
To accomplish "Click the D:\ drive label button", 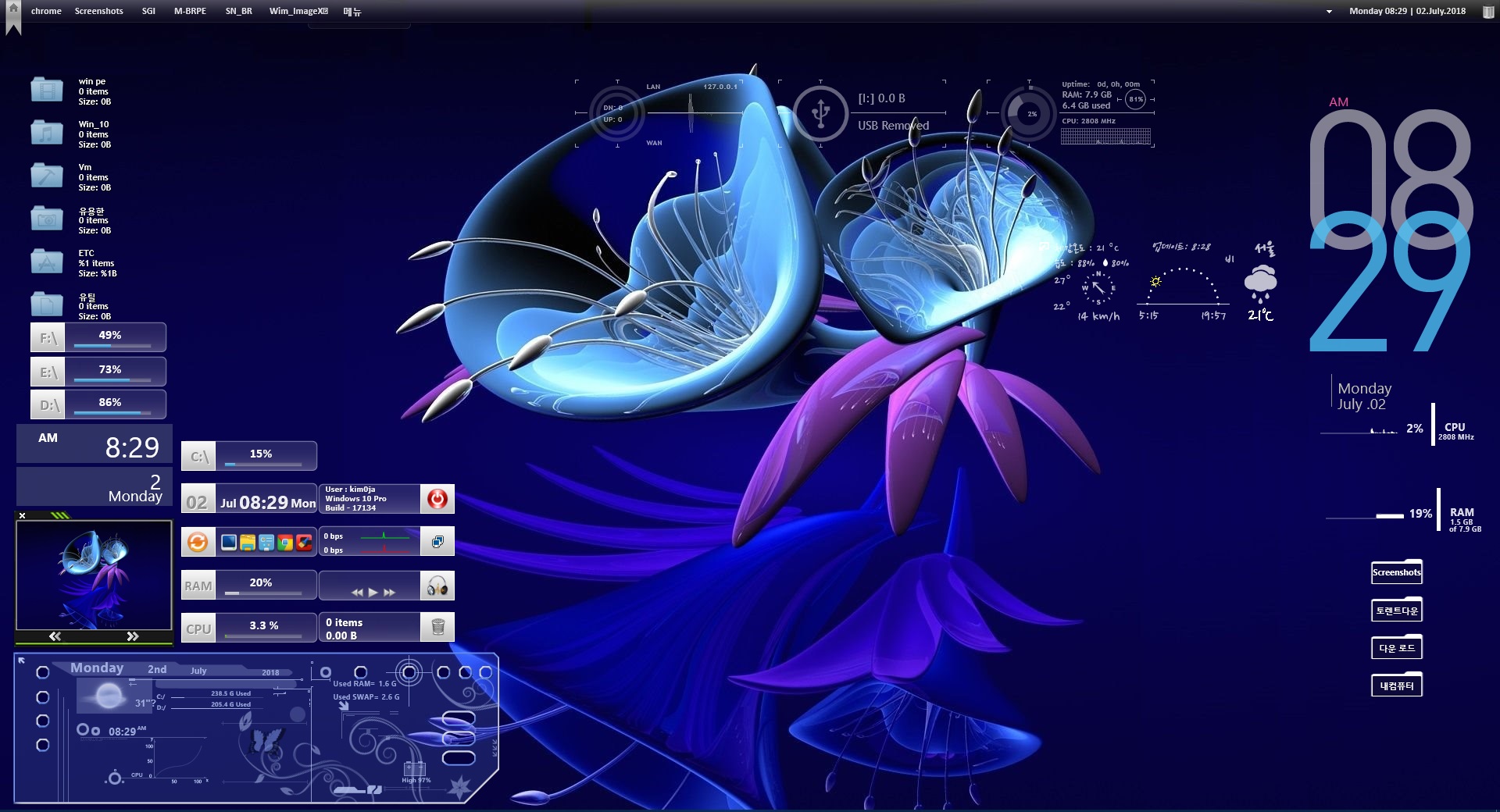I will [x=48, y=405].
